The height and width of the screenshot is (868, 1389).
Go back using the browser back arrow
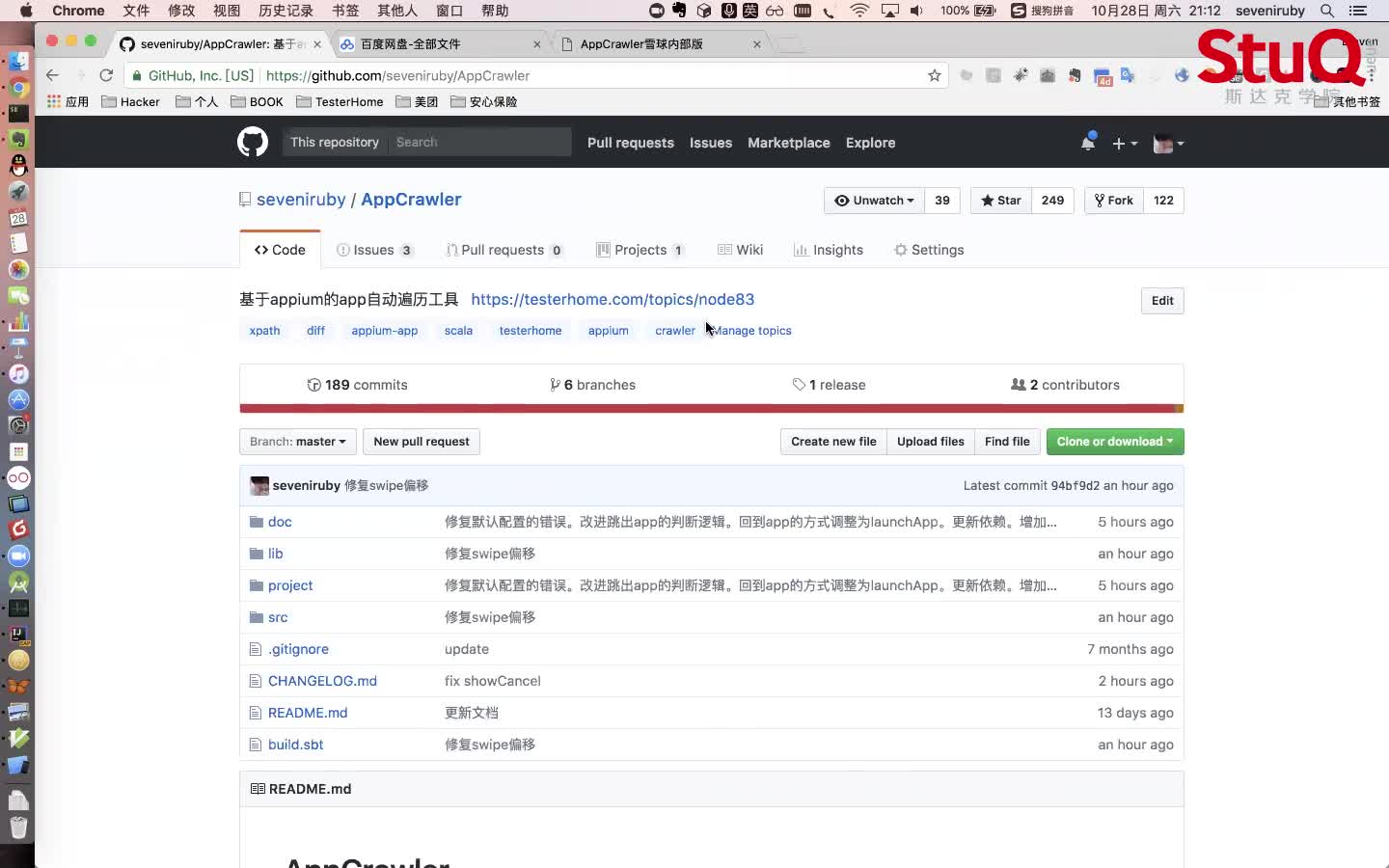[x=53, y=75]
